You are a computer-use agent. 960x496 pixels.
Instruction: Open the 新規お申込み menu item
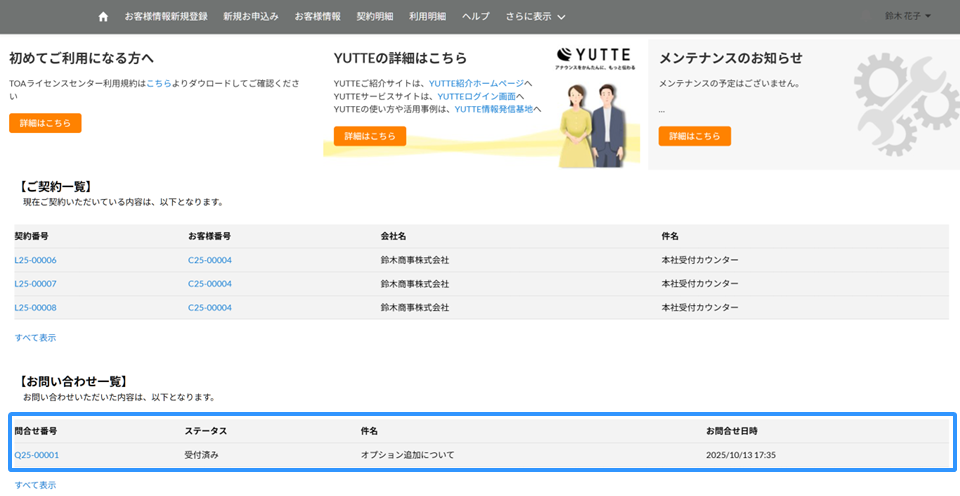251,17
